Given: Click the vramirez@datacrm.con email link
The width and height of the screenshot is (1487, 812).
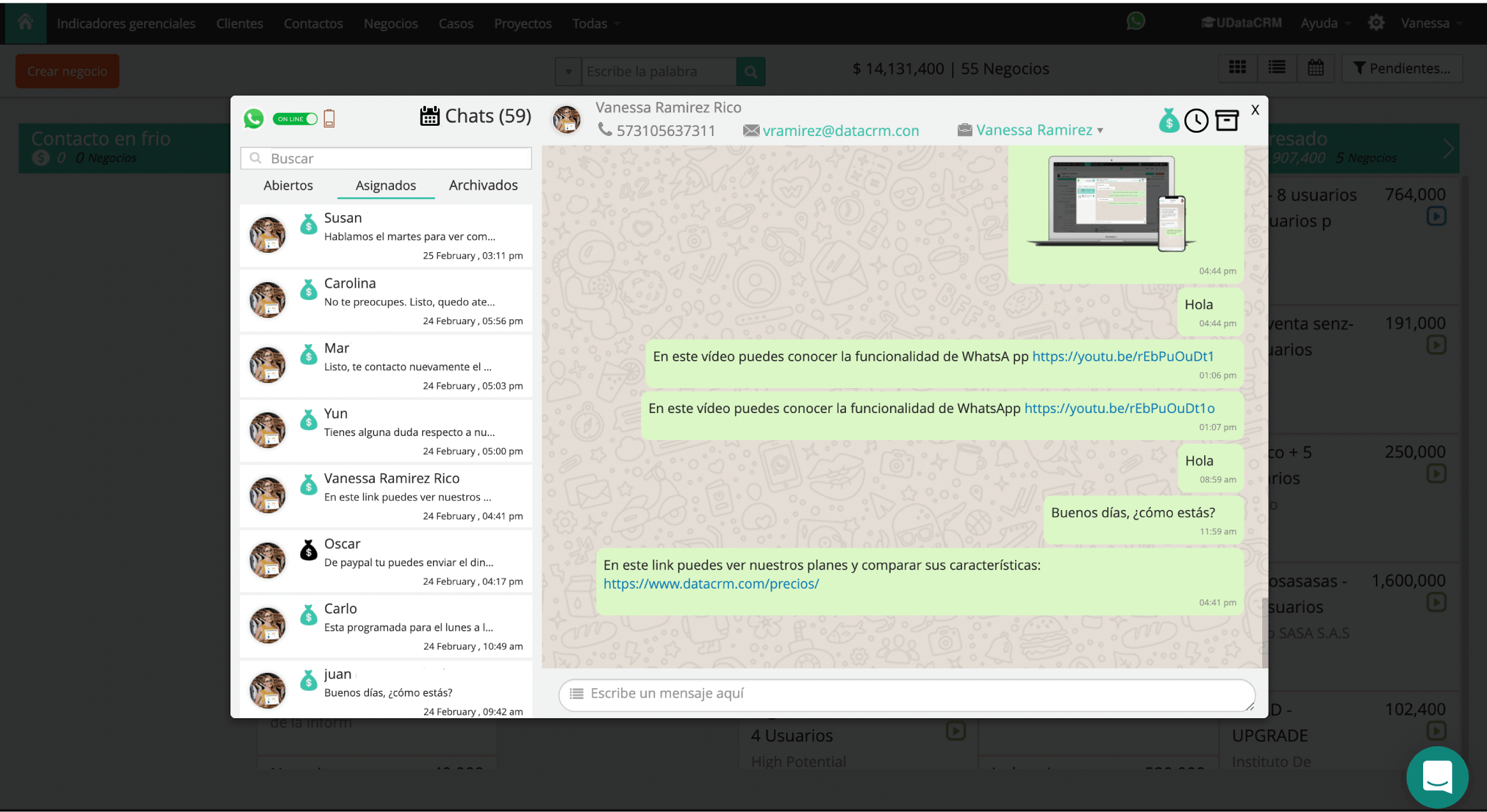Looking at the screenshot, I should click(x=840, y=131).
